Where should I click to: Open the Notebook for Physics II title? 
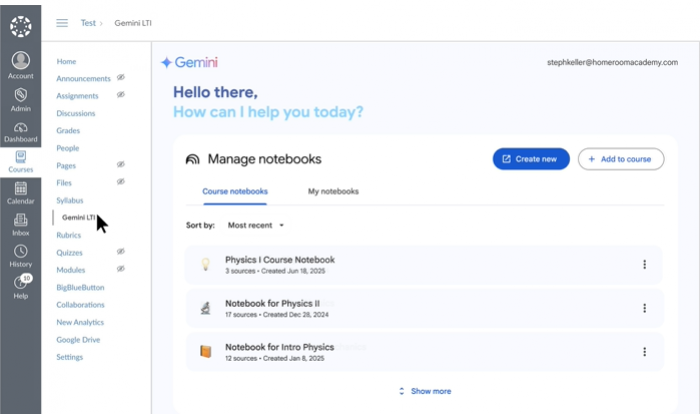(272, 304)
